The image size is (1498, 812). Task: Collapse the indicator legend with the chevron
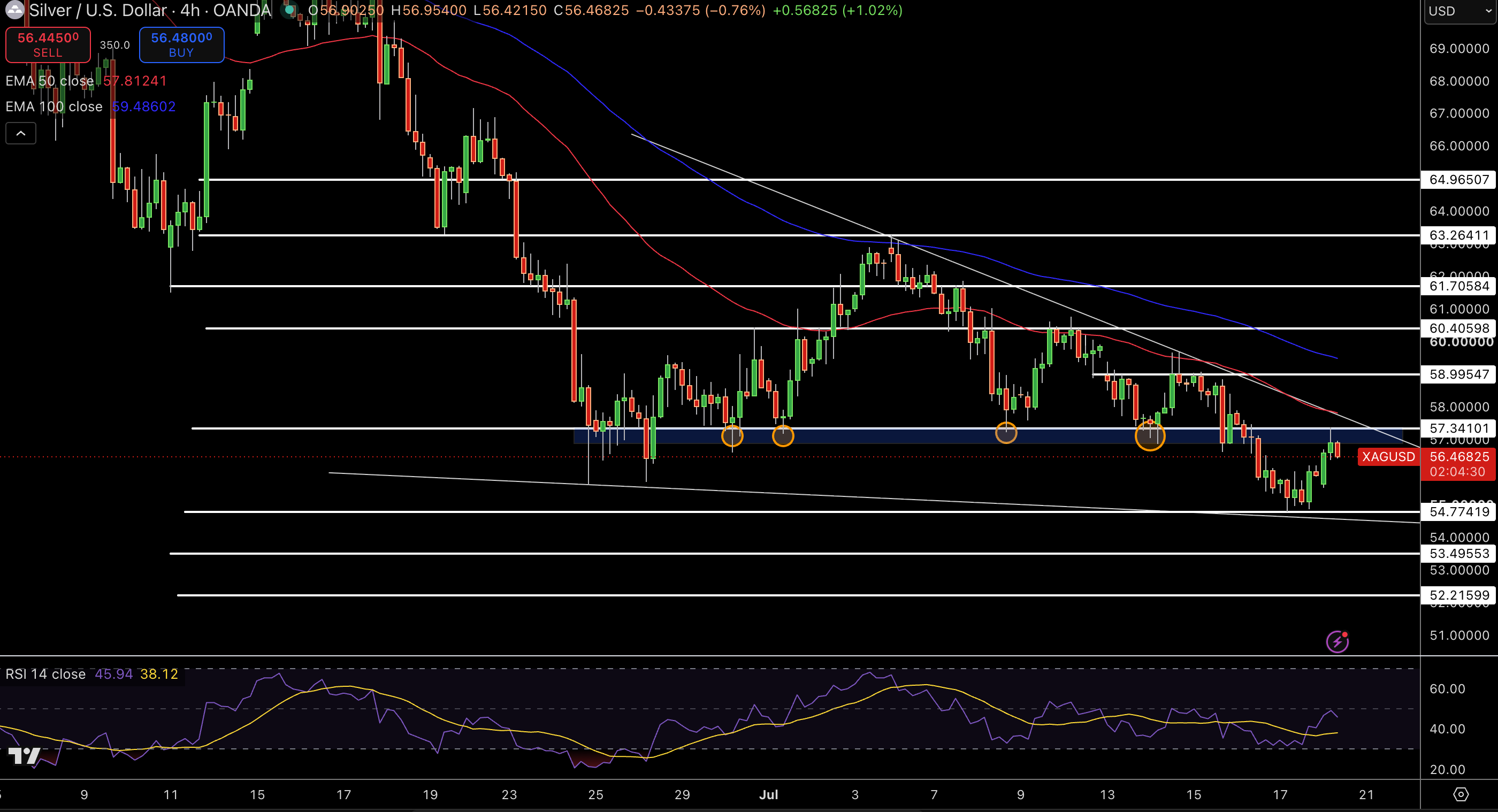[x=21, y=134]
